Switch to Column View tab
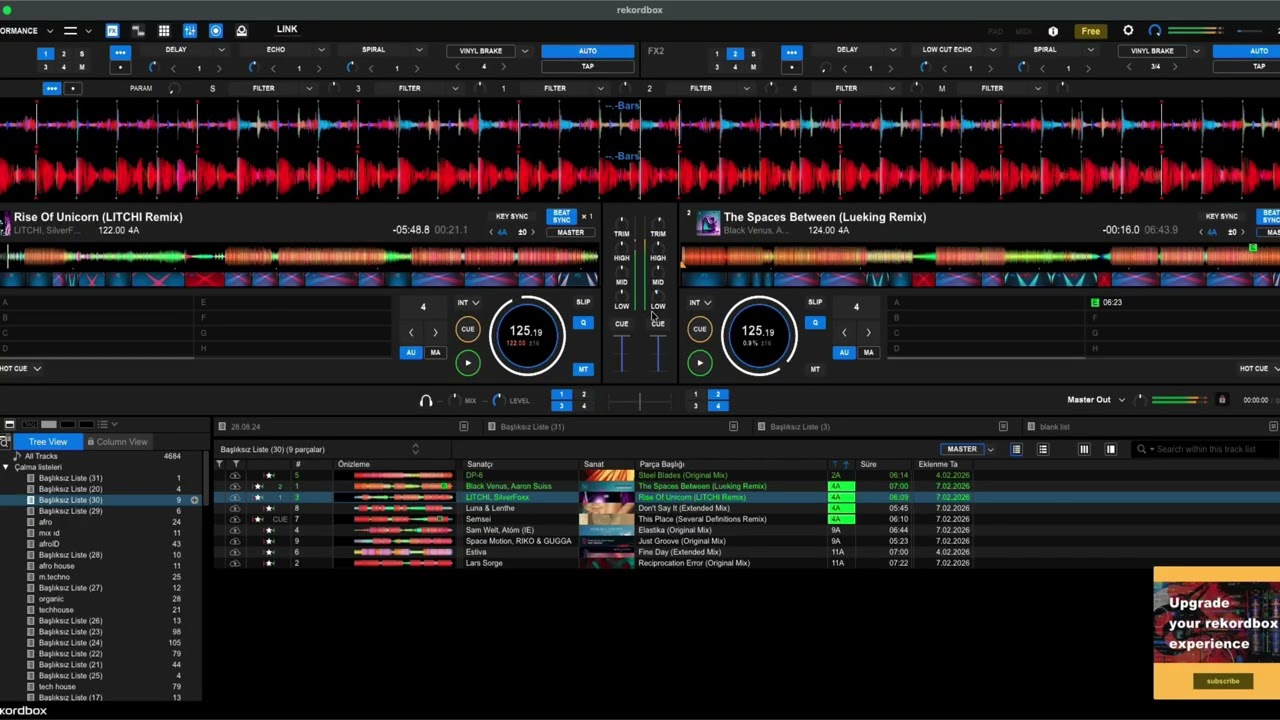Viewport: 1280px width, 720px height. click(118, 442)
